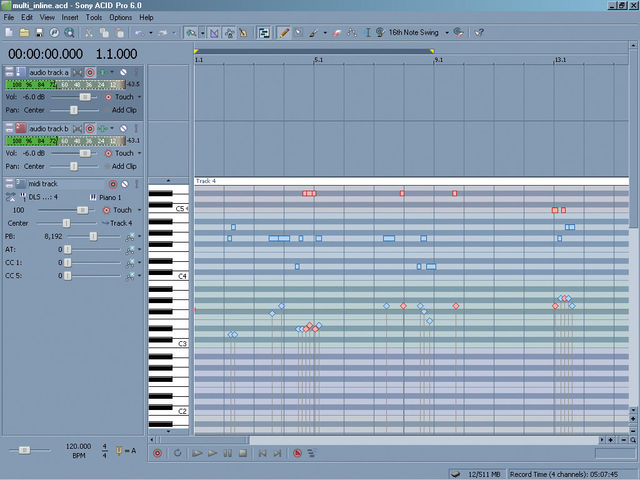Viewport: 640px width, 480px height.
Task: Click the What's This help icon
Action: [x=479, y=33]
